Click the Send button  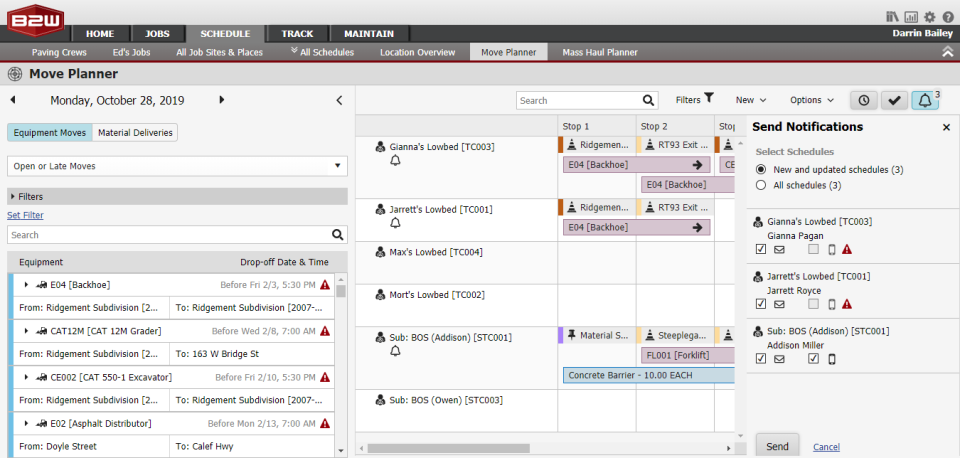[x=778, y=446]
